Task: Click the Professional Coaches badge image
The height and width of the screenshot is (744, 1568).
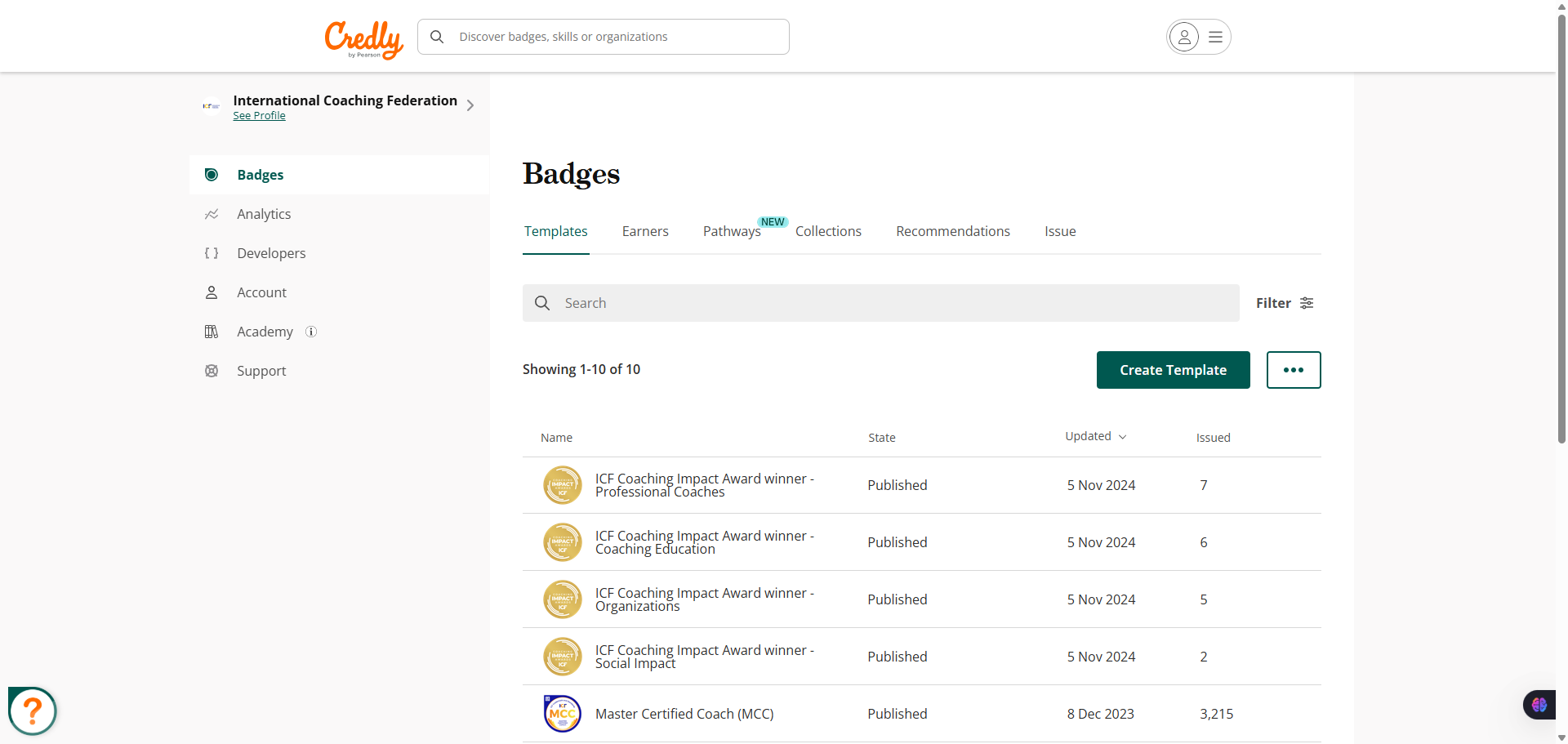Action: pos(563,485)
